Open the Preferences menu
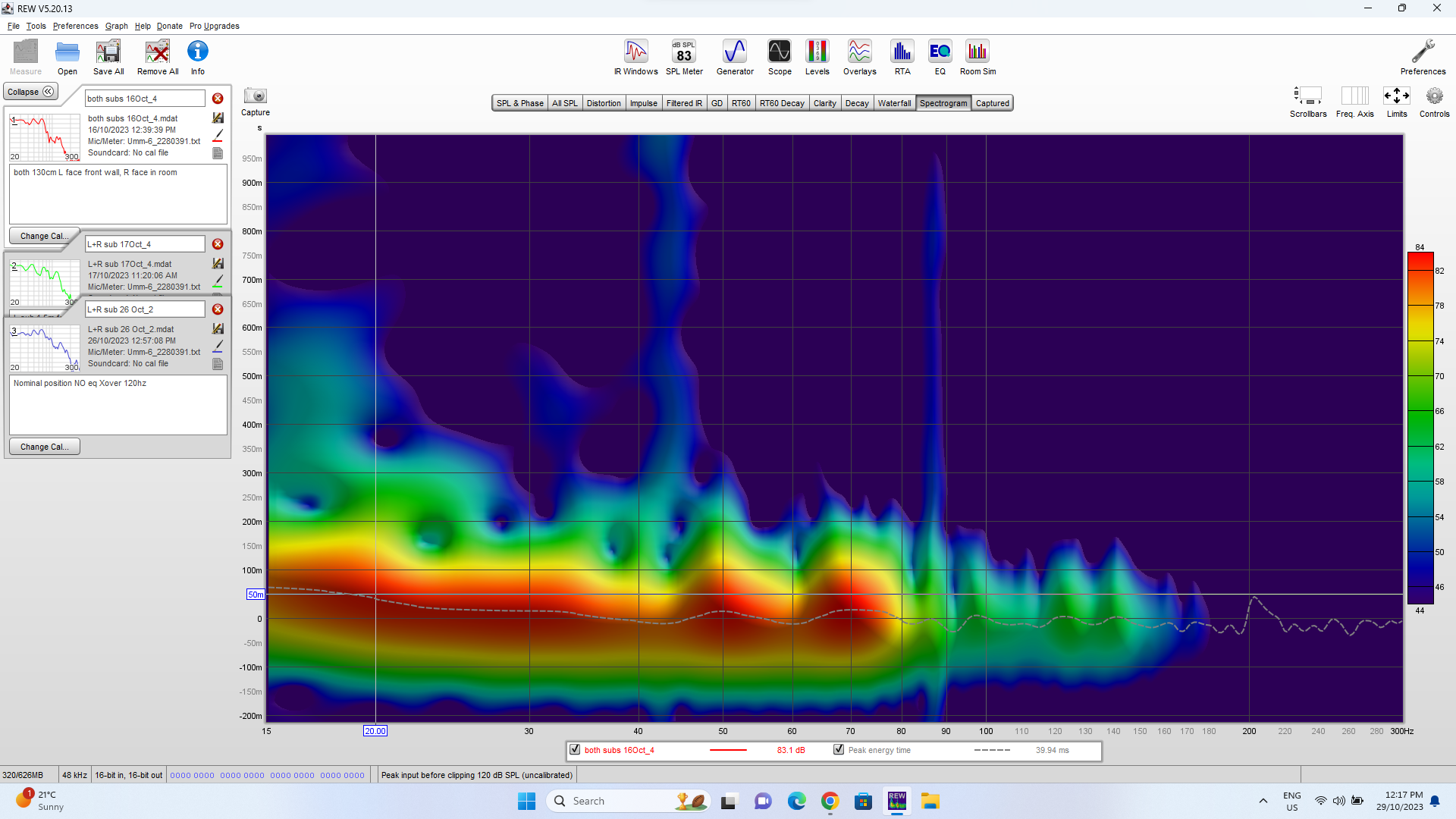This screenshot has width=1456, height=819. click(x=75, y=26)
